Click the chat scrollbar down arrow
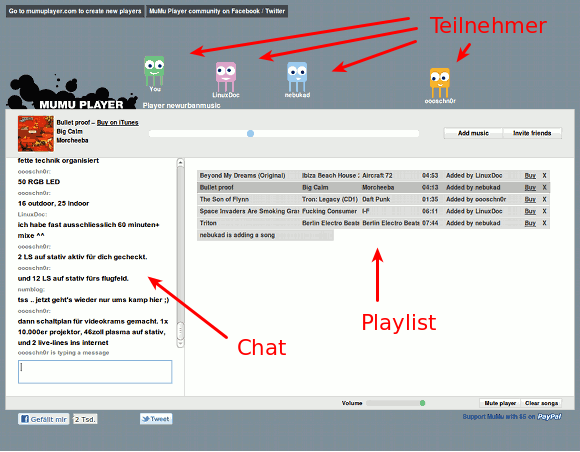The height and width of the screenshot is (452, 580). 180,343
